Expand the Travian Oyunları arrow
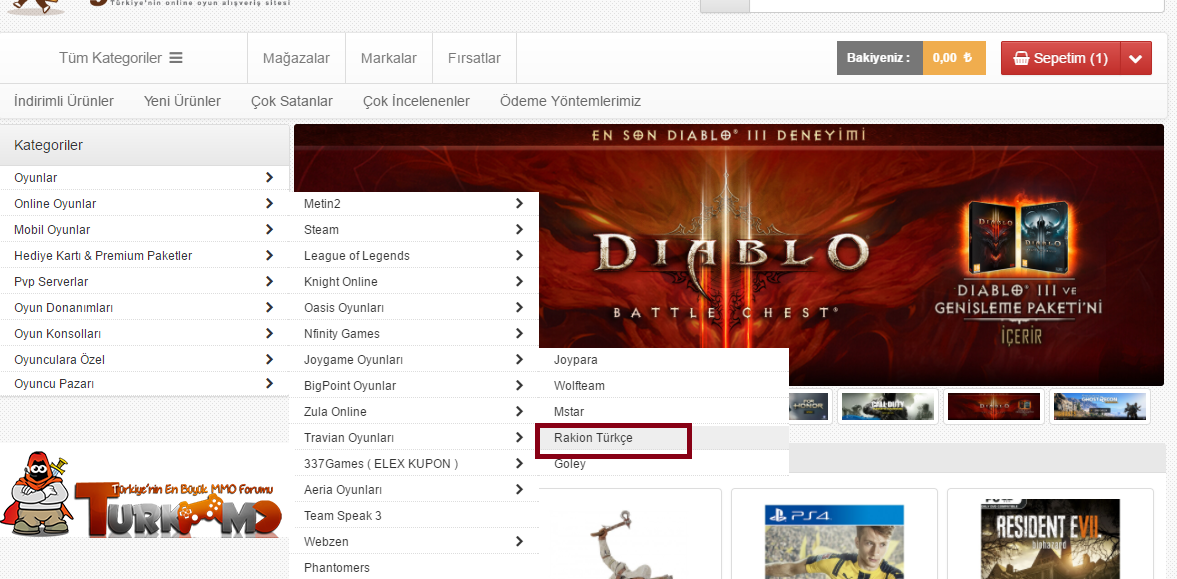Screen dimensions: 1177x579 [519, 438]
